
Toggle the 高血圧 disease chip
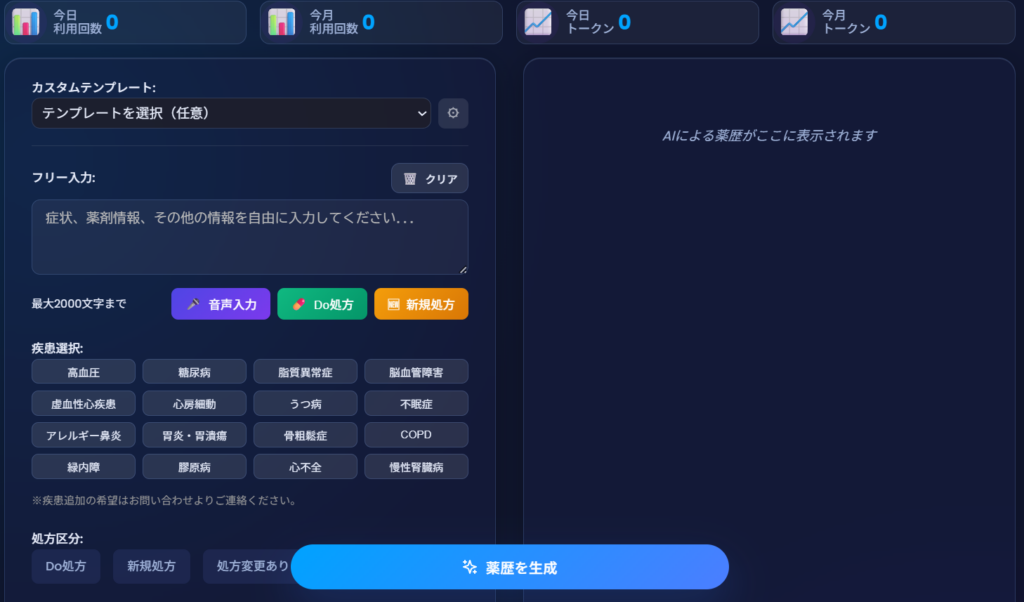tap(83, 372)
